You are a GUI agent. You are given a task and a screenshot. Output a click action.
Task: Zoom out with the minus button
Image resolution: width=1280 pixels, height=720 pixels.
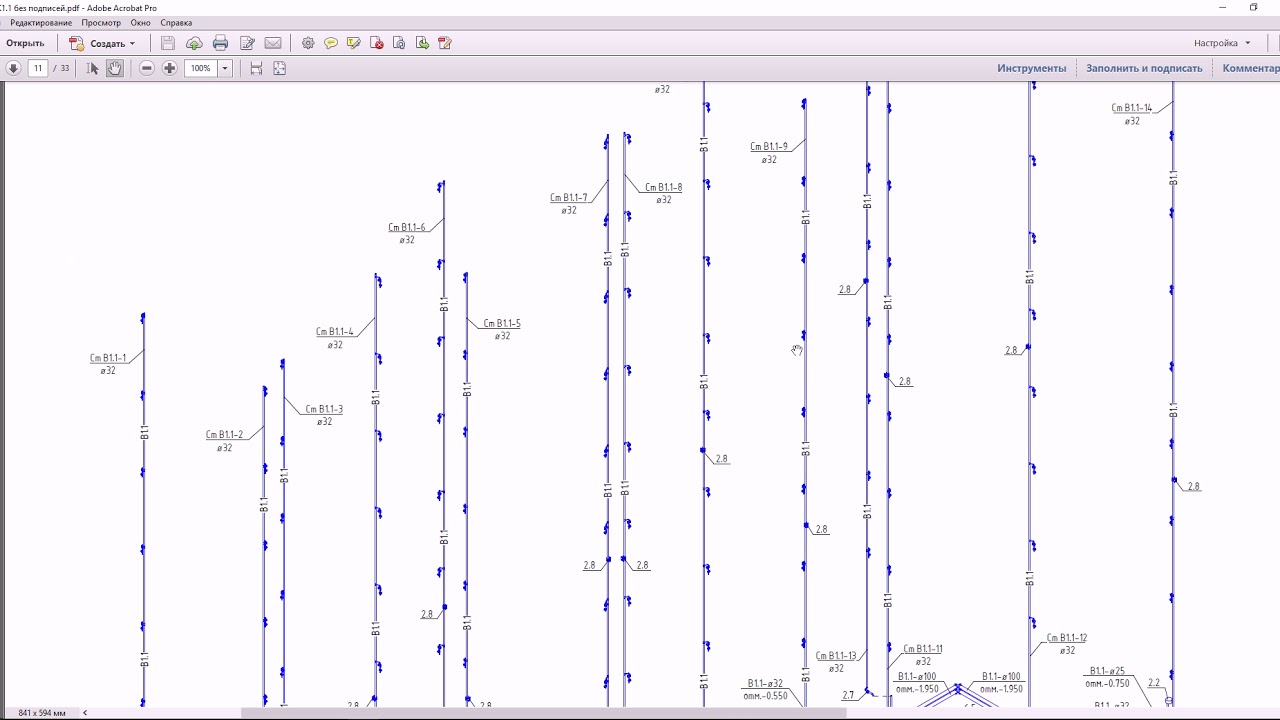[146, 68]
